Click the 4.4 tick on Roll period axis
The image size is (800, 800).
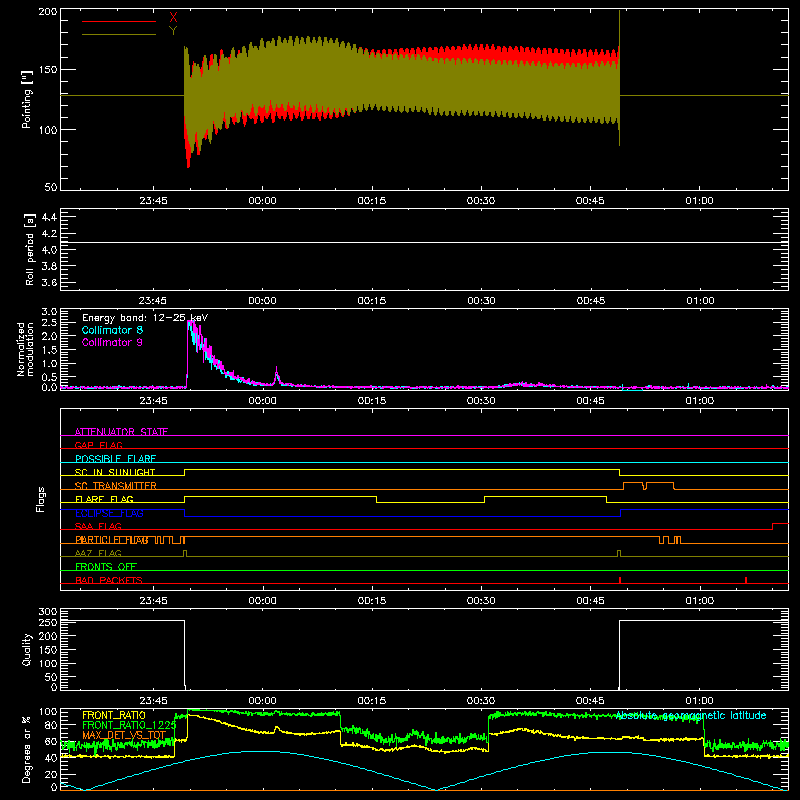[x=49, y=217]
